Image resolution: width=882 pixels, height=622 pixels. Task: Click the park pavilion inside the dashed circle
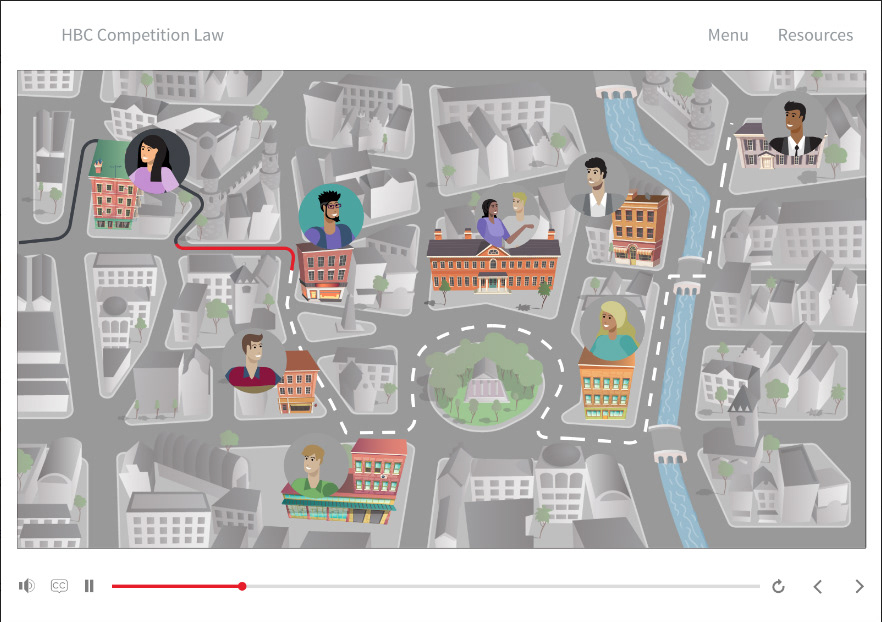485,381
